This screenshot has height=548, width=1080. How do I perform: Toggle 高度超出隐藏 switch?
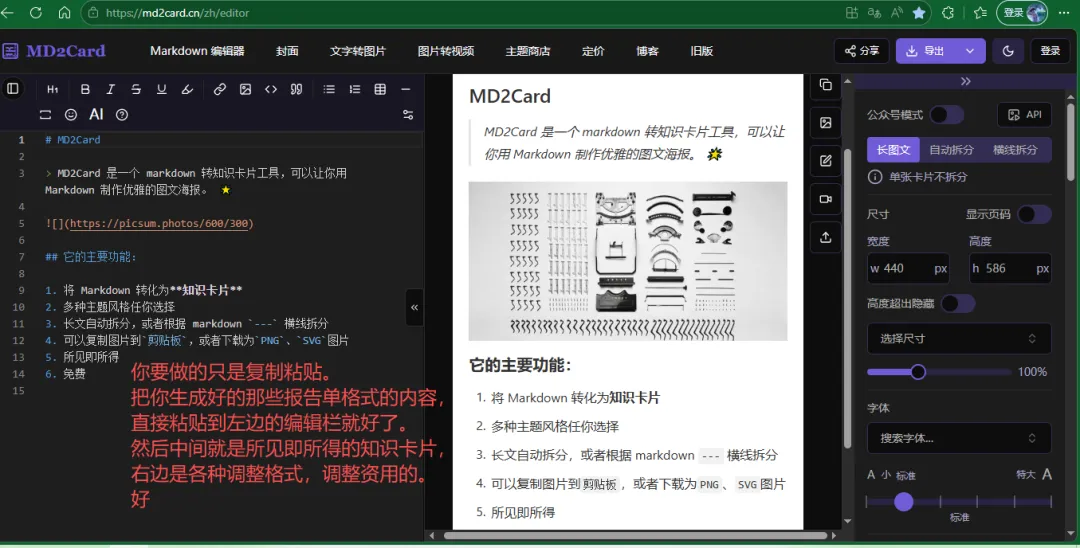pyautogui.click(x=958, y=304)
